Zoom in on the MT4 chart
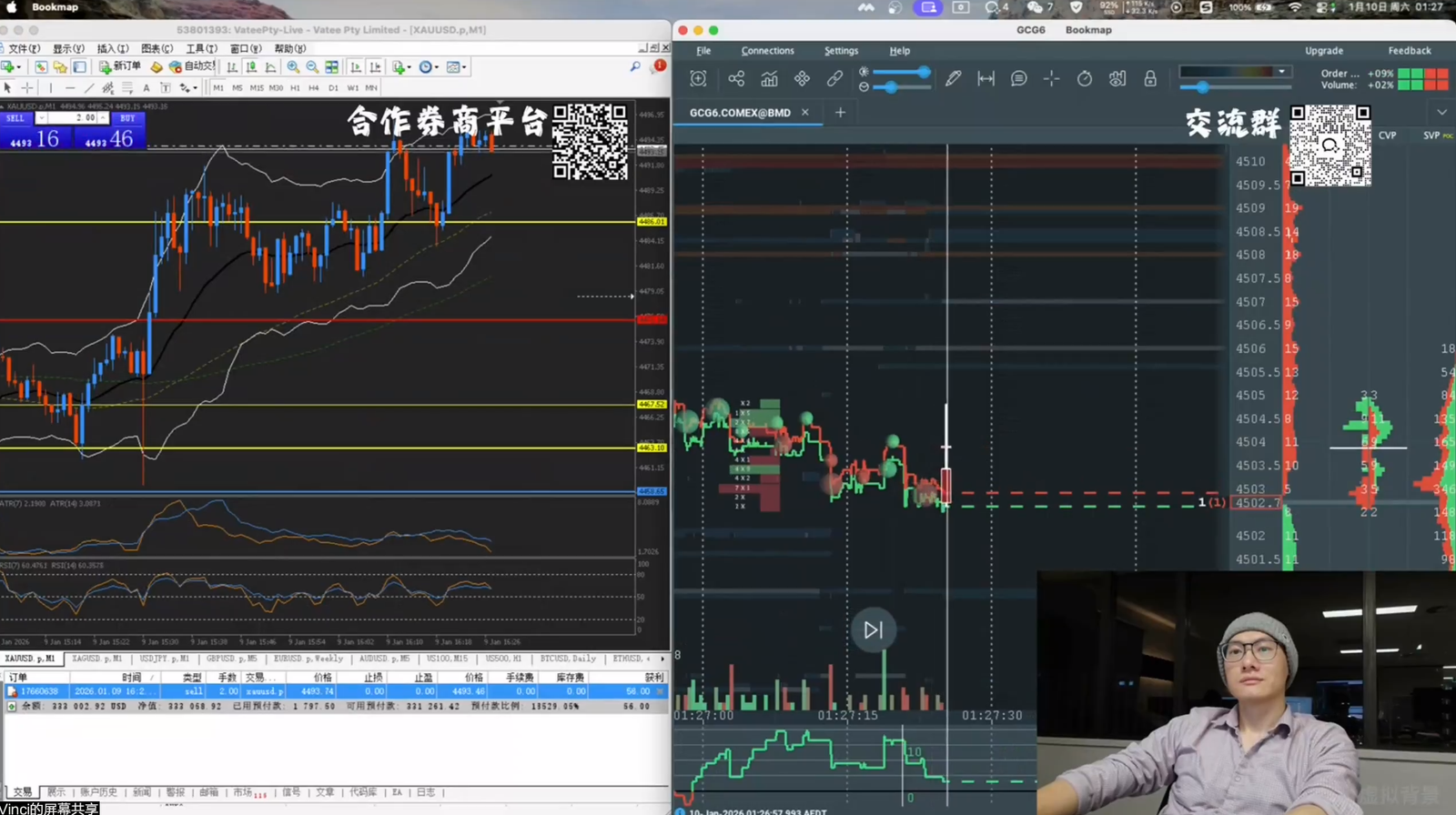The image size is (1456, 815). 293,67
